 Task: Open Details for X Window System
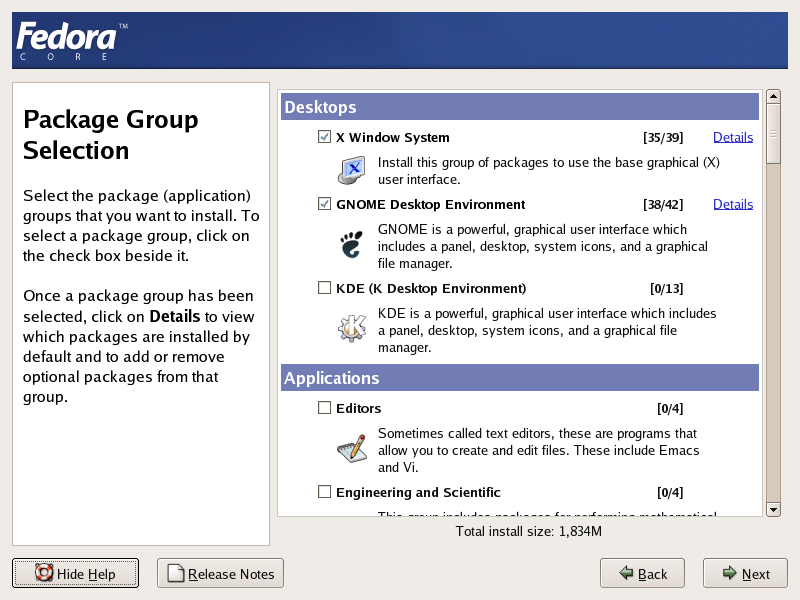coord(733,137)
